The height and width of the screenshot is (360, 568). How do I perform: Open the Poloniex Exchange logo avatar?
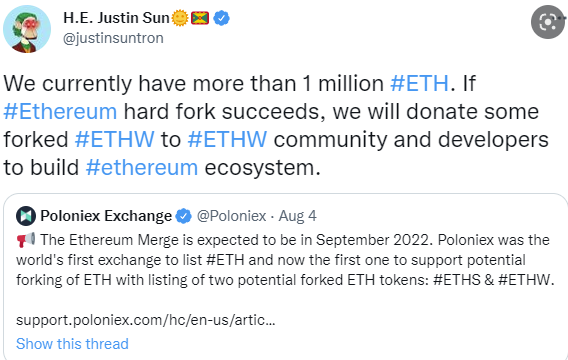[26, 216]
